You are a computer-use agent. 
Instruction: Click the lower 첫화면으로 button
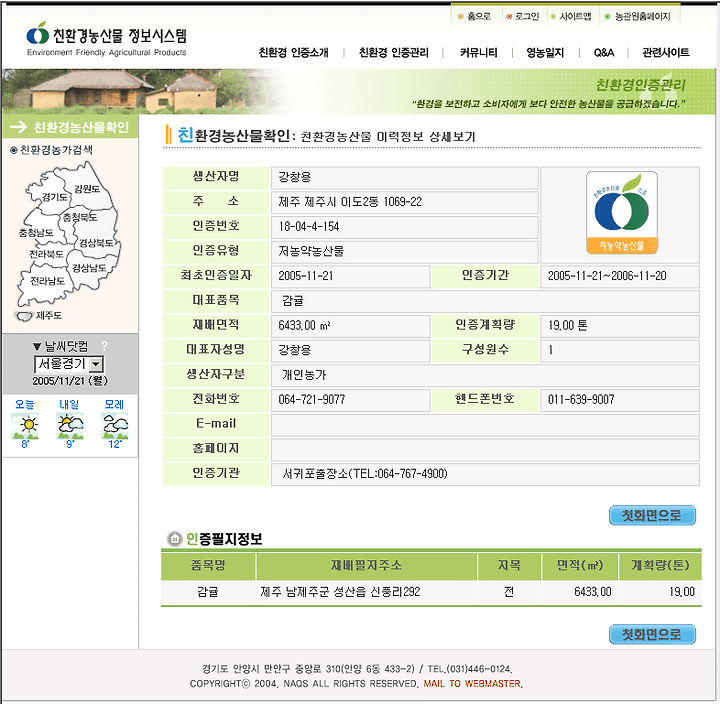tap(652, 634)
